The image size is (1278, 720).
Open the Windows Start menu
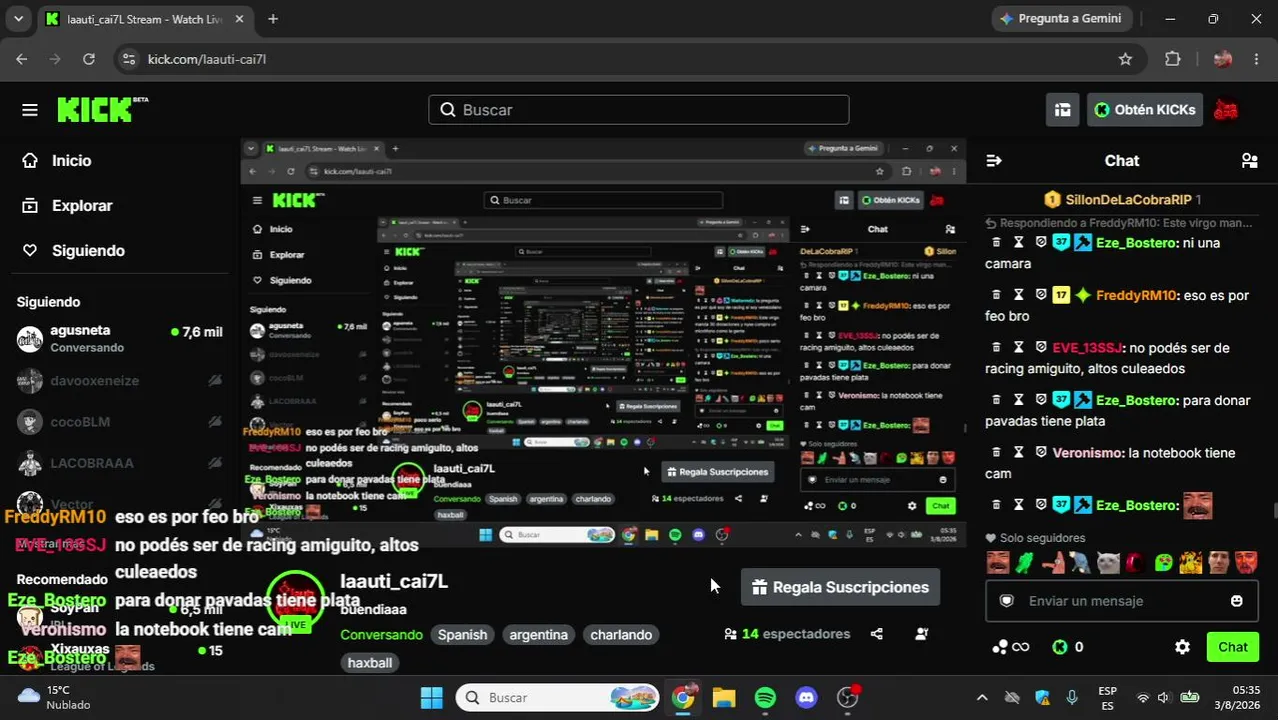coord(431,697)
